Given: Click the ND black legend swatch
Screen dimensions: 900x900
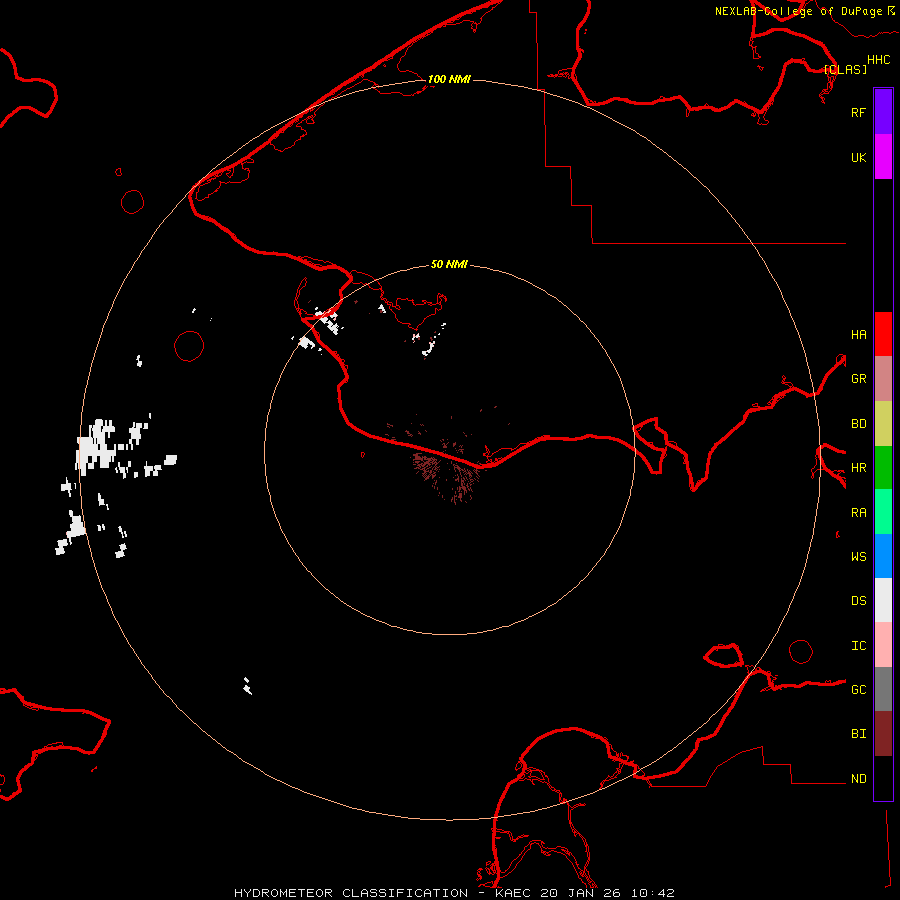Looking at the screenshot, I should (x=883, y=778).
